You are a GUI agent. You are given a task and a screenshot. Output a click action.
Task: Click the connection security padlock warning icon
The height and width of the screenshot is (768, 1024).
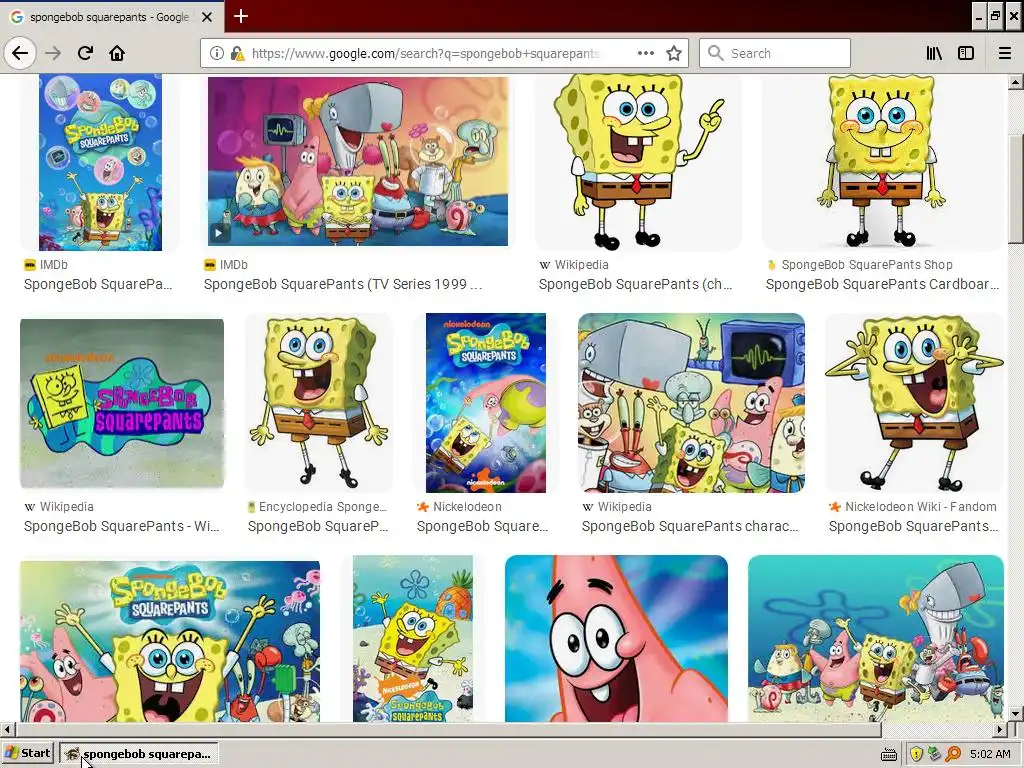pos(238,54)
